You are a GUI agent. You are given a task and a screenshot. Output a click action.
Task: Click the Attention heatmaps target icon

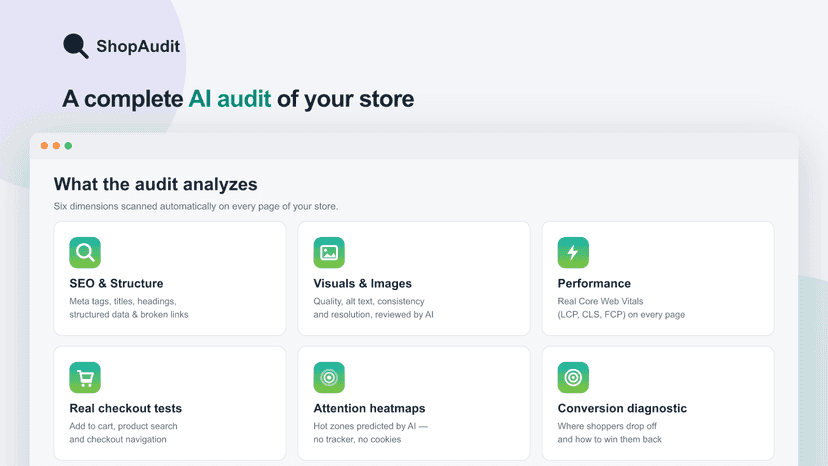[329, 377]
